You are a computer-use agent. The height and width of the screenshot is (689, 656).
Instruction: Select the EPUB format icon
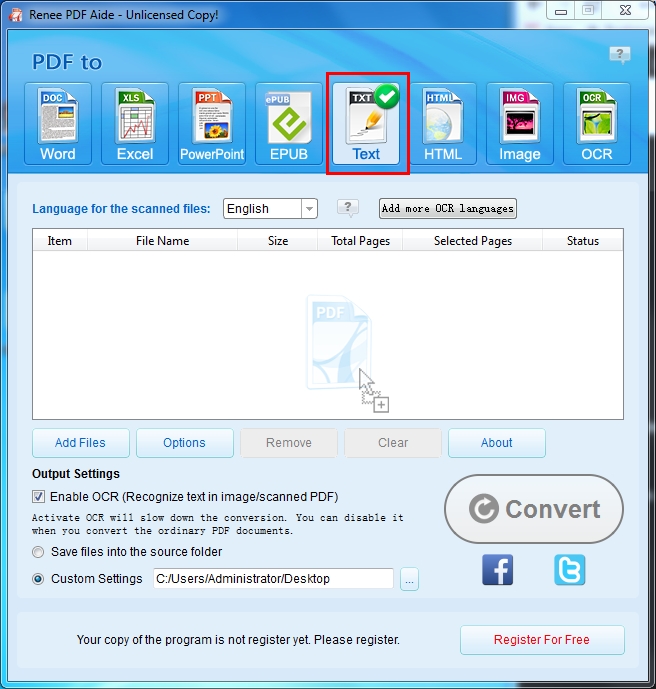click(289, 124)
